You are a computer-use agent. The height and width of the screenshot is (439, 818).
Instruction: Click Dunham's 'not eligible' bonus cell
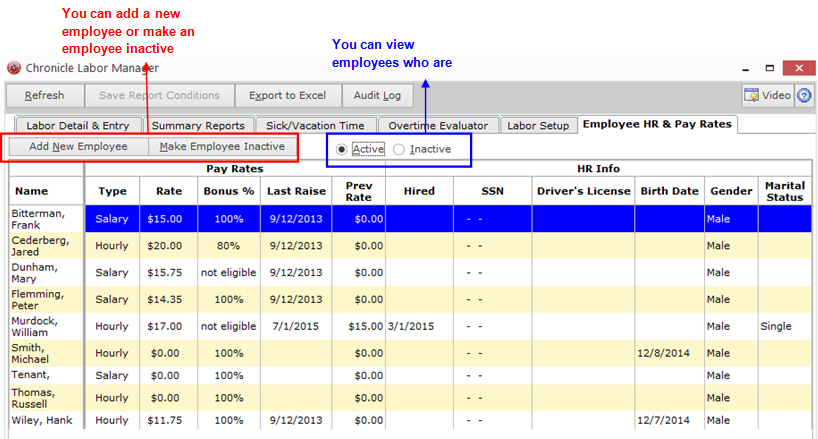pyautogui.click(x=228, y=273)
